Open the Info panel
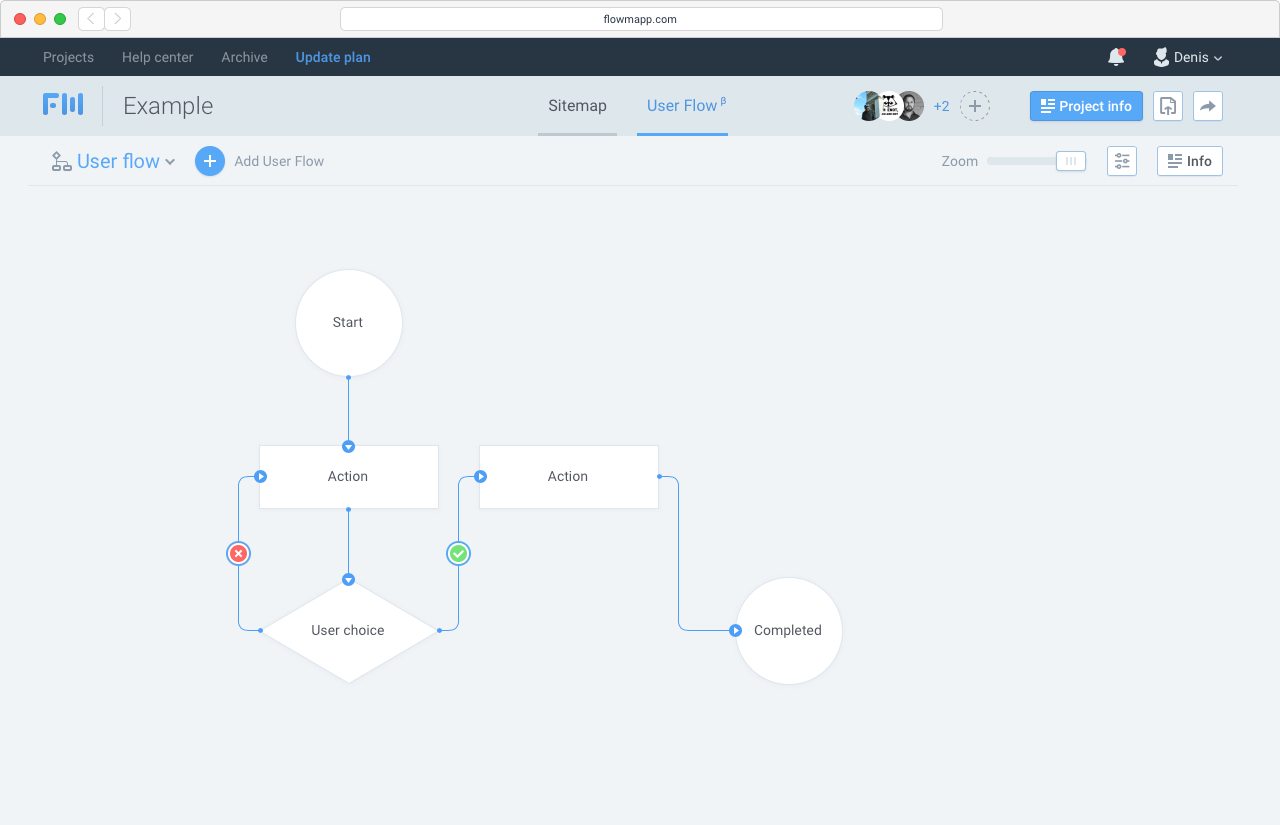 click(x=1189, y=160)
